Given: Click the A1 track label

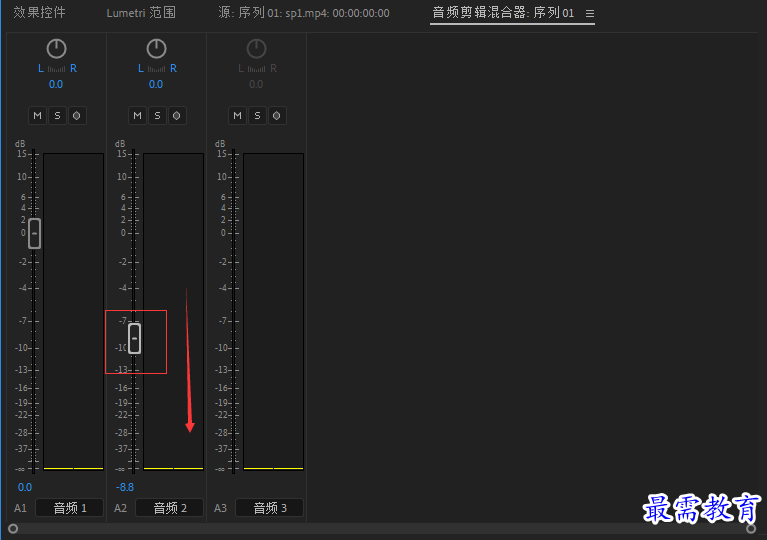Looking at the screenshot, I should click(x=21, y=508).
